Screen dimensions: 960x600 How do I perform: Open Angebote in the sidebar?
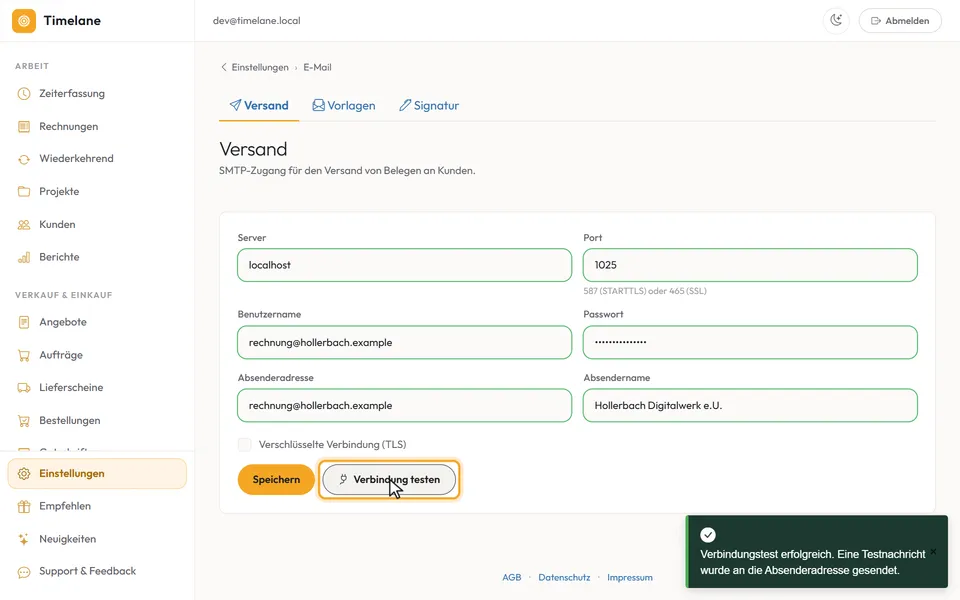click(x=97, y=322)
